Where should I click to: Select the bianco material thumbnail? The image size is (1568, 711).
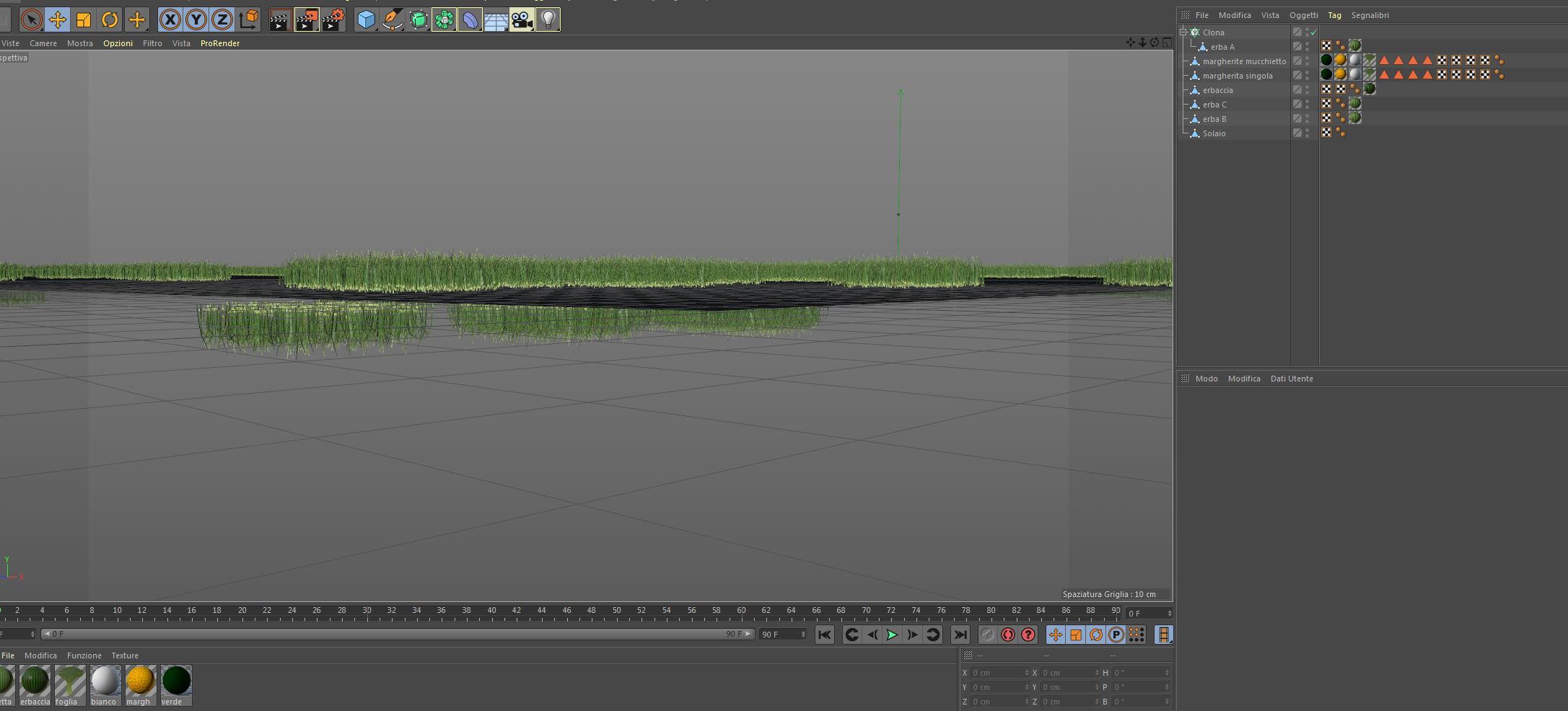(x=105, y=685)
